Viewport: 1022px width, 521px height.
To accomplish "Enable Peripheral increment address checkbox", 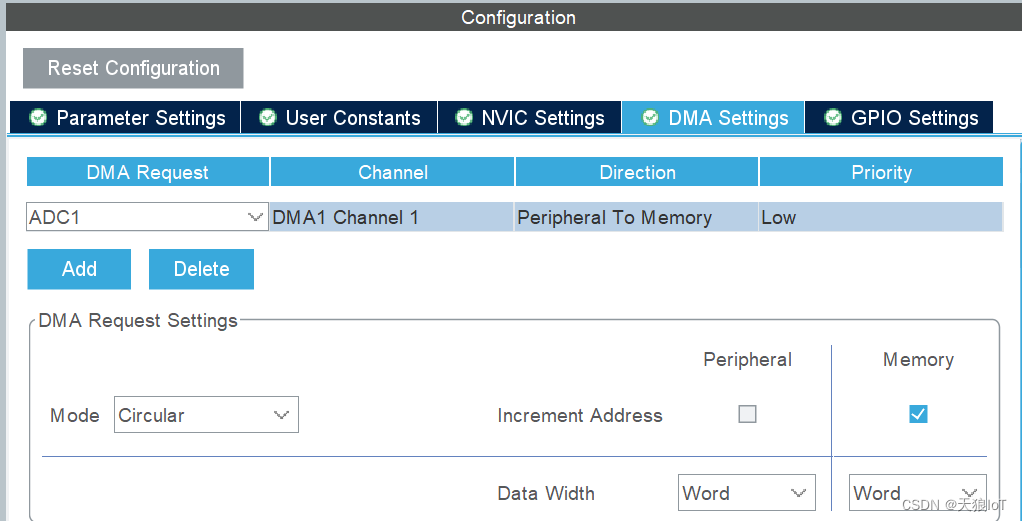I will (x=747, y=414).
